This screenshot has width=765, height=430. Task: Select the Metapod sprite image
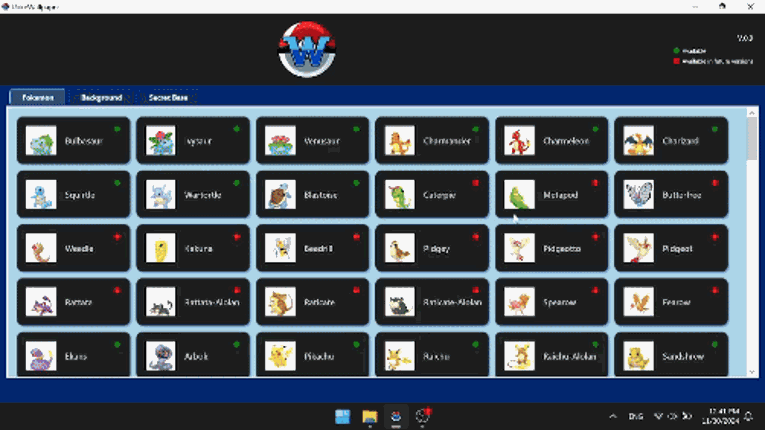(519, 194)
